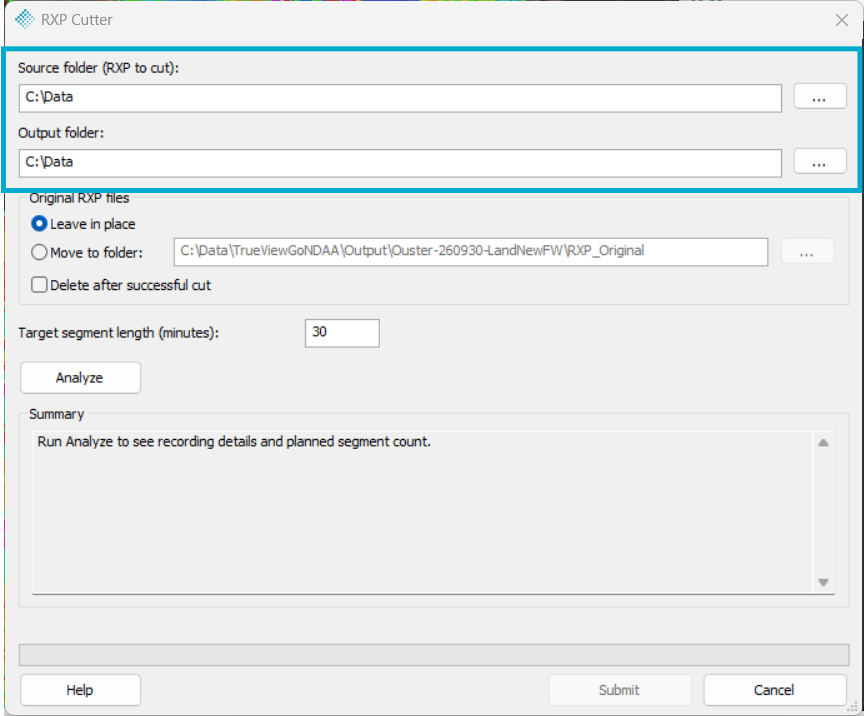Click the Submit button
Viewport: 864px width, 716px height.
tap(620, 690)
